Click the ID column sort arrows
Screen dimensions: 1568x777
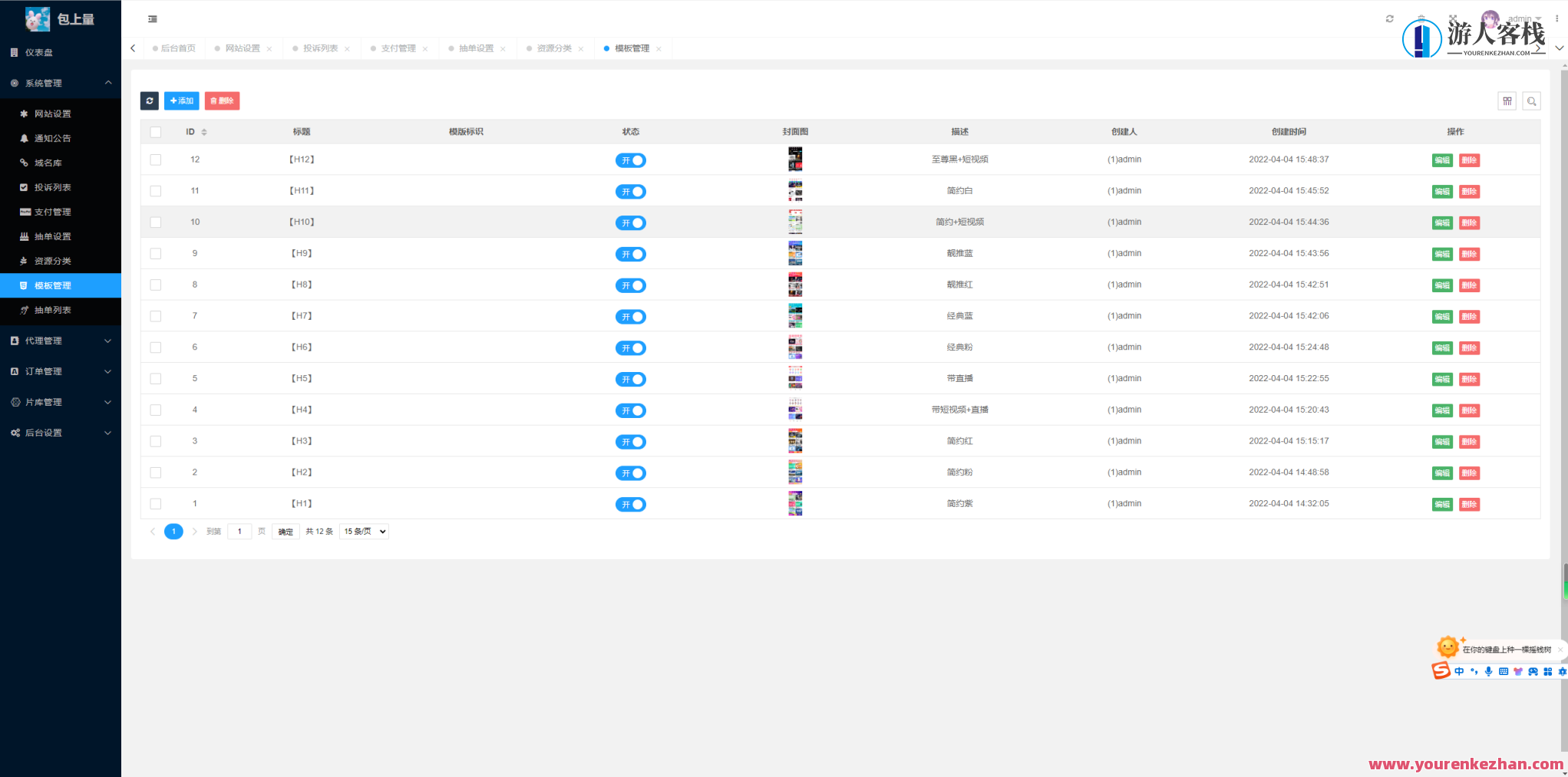coord(204,132)
